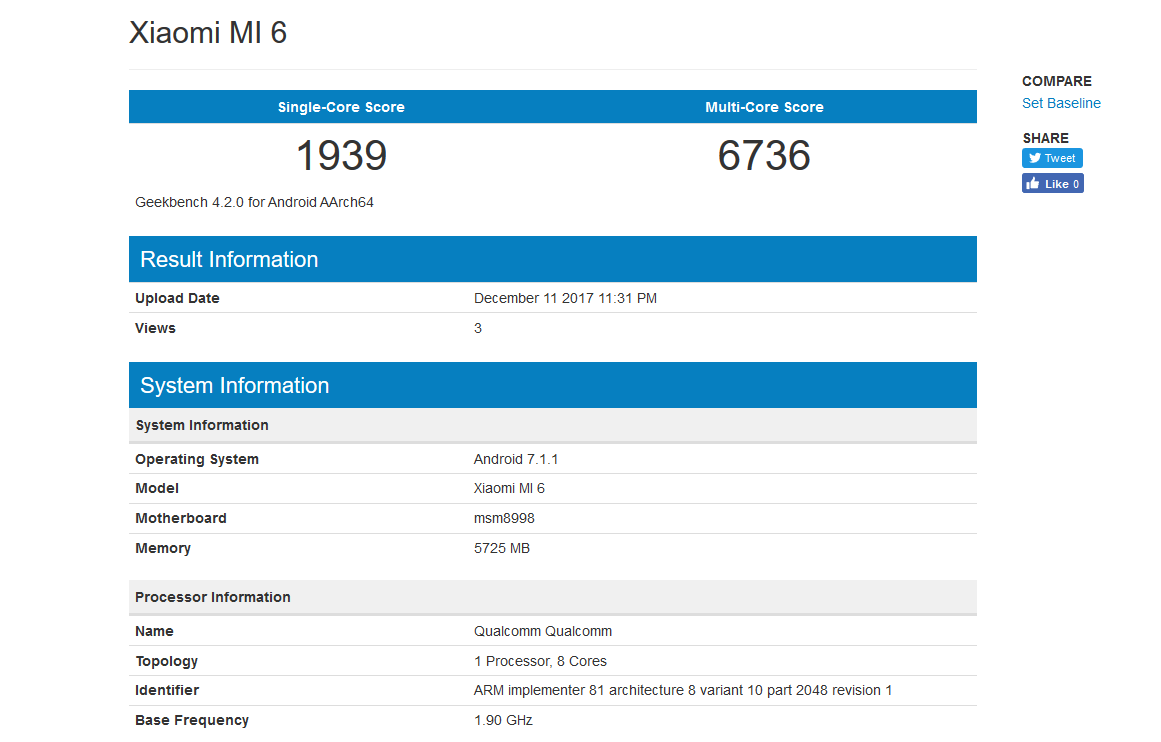Select the Model value Xiaomi MI 6
The image size is (1161, 742).
[x=509, y=488]
